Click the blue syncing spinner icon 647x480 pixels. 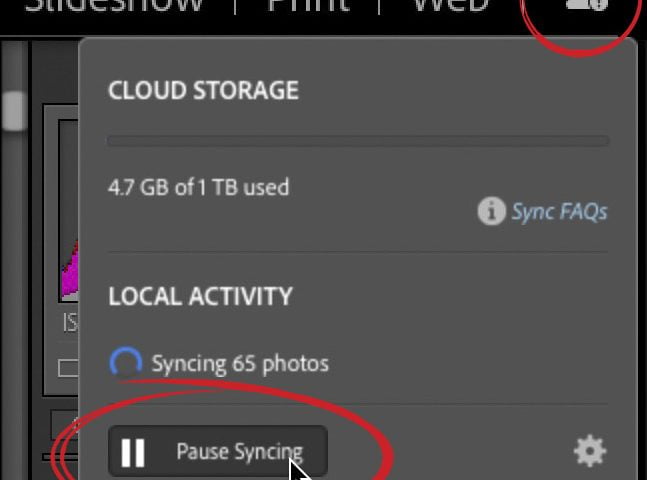(125, 363)
